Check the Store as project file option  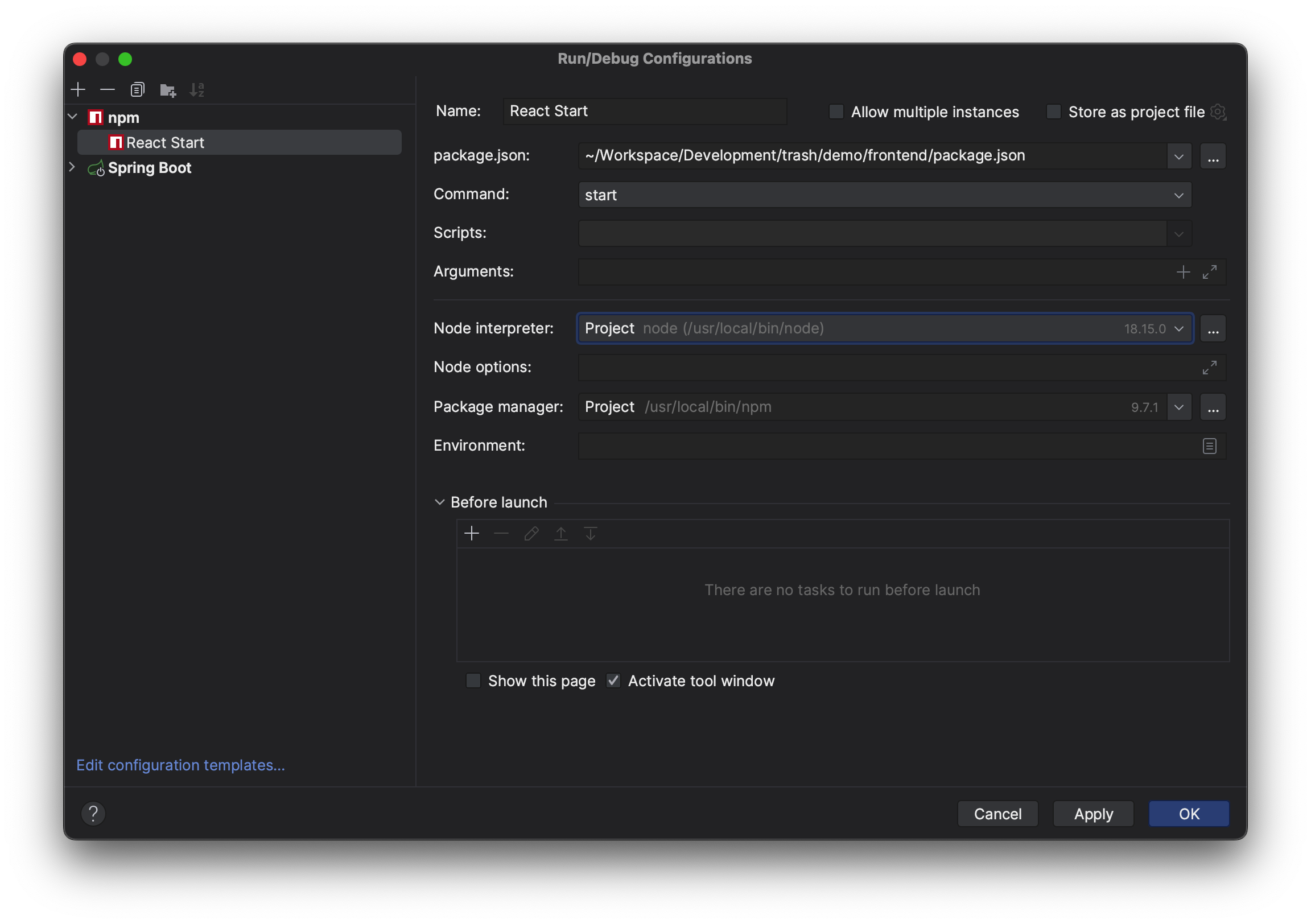1053,112
